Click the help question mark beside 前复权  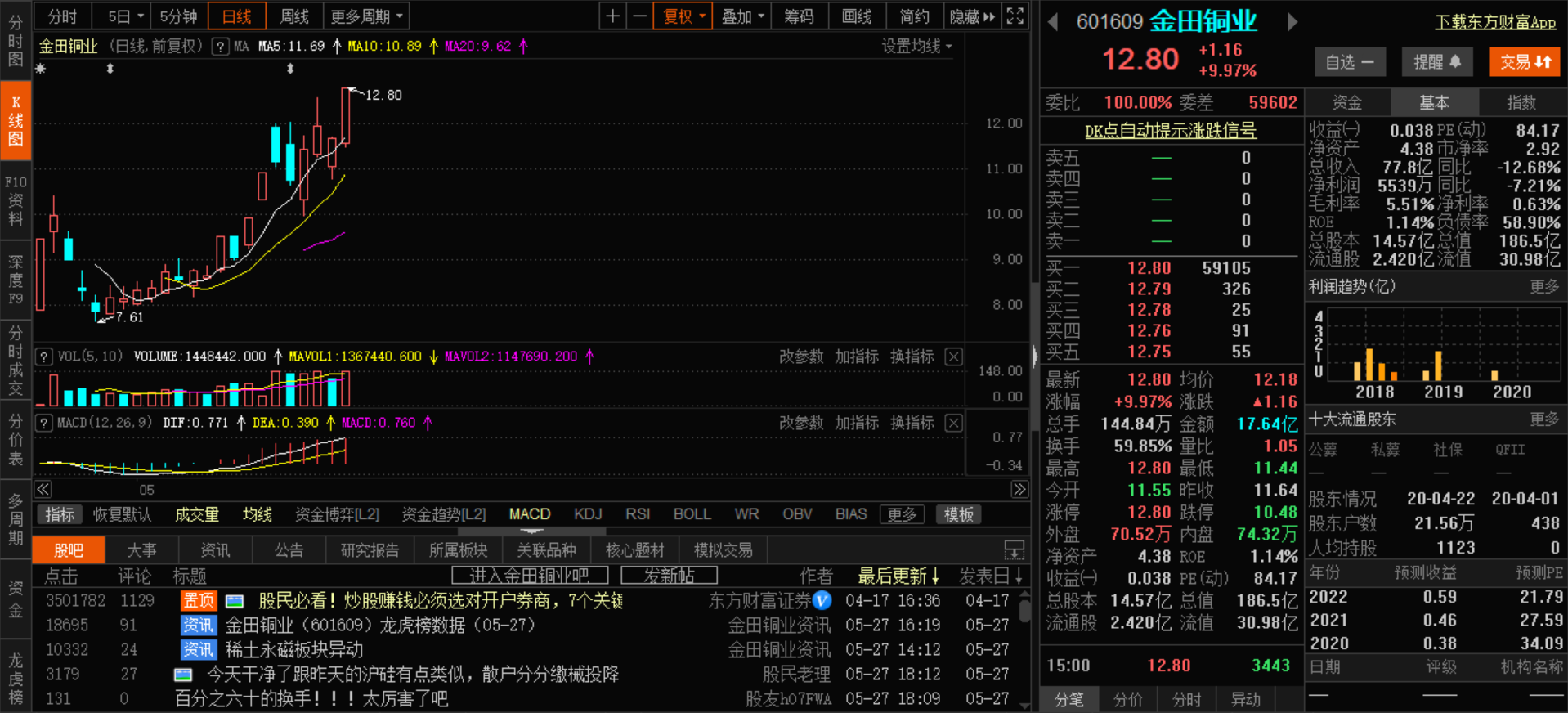click(220, 47)
